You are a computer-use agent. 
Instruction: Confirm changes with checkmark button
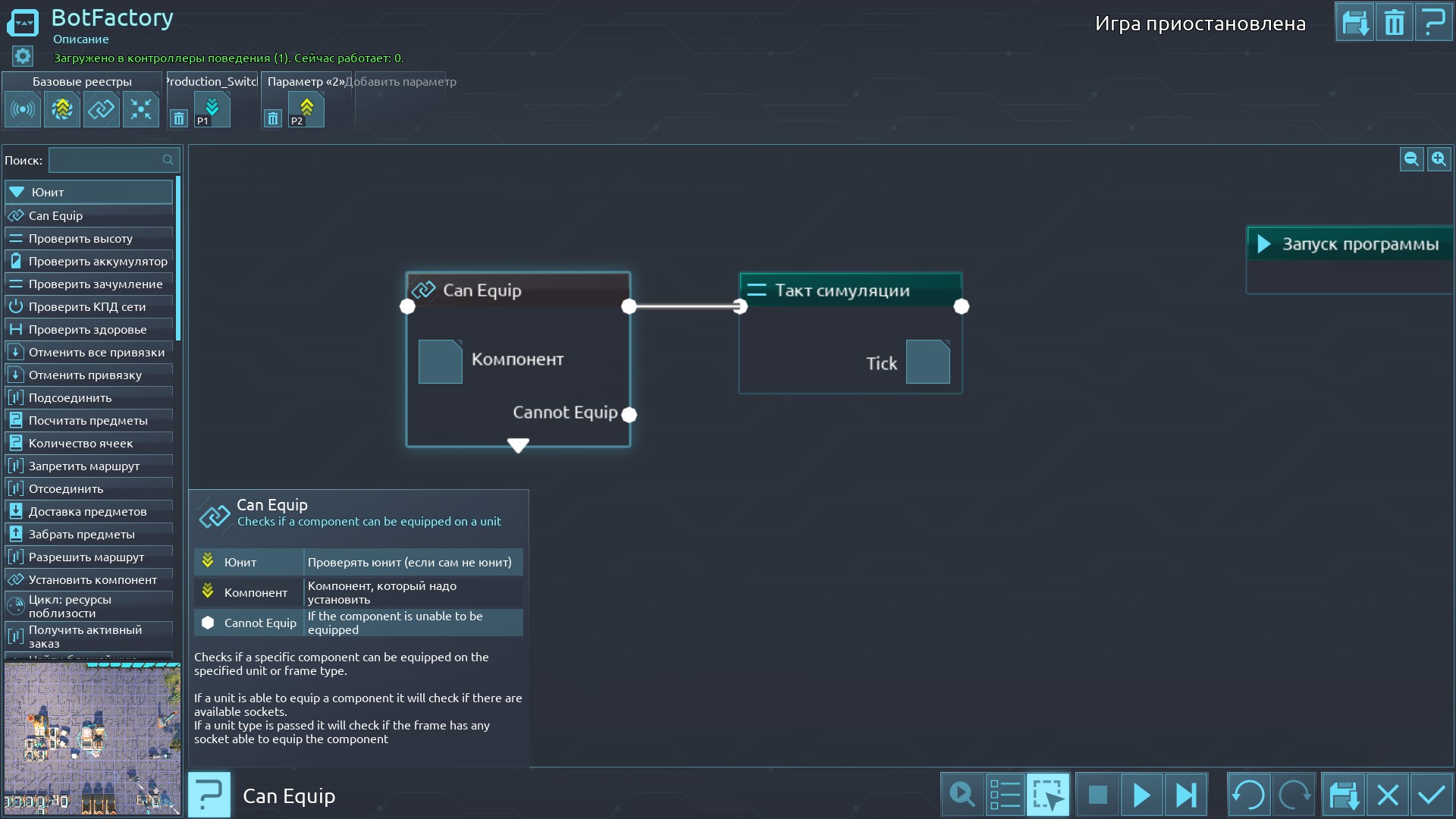click(x=1431, y=795)
